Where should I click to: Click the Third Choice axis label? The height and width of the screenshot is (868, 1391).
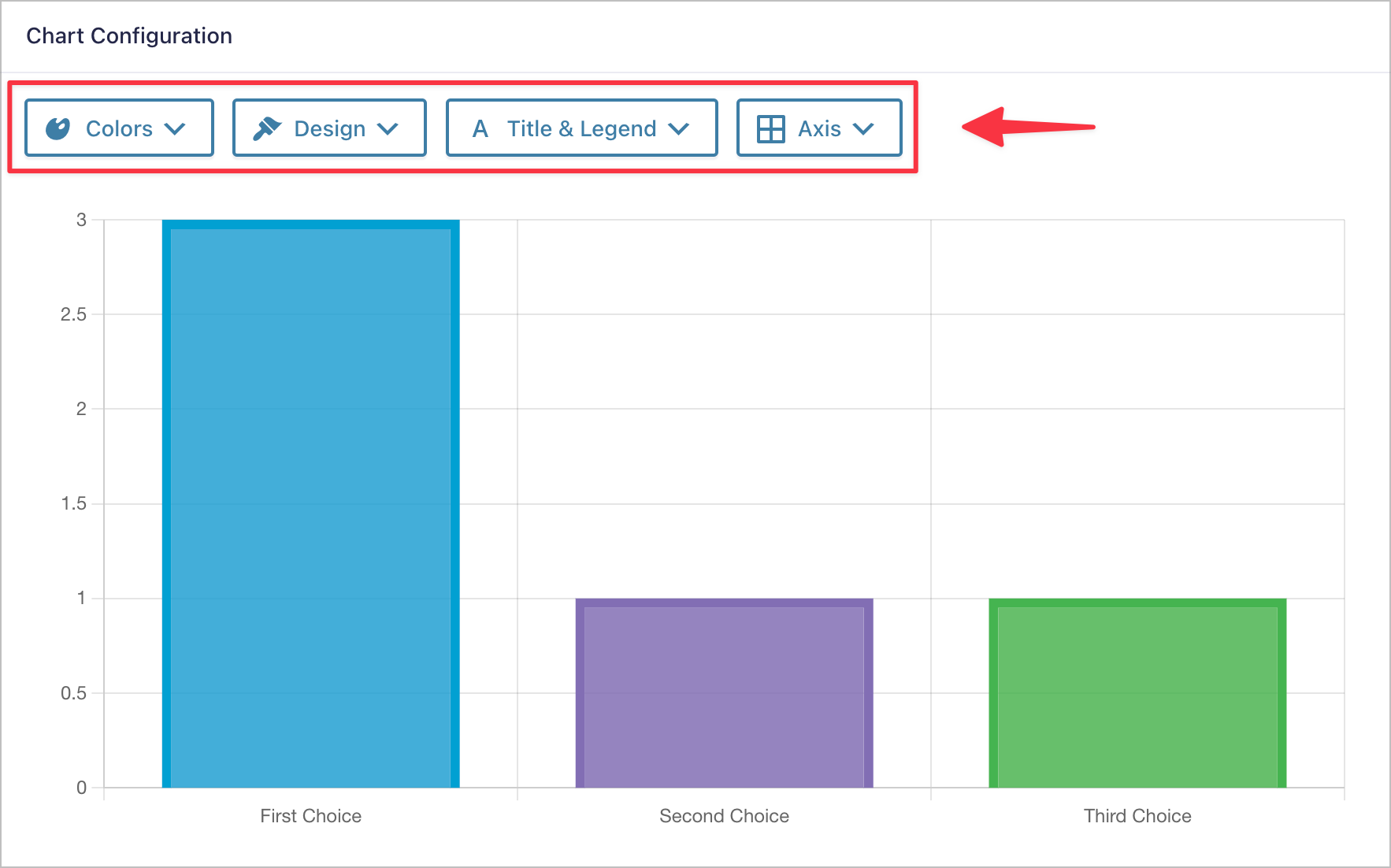coord(1137,816)
